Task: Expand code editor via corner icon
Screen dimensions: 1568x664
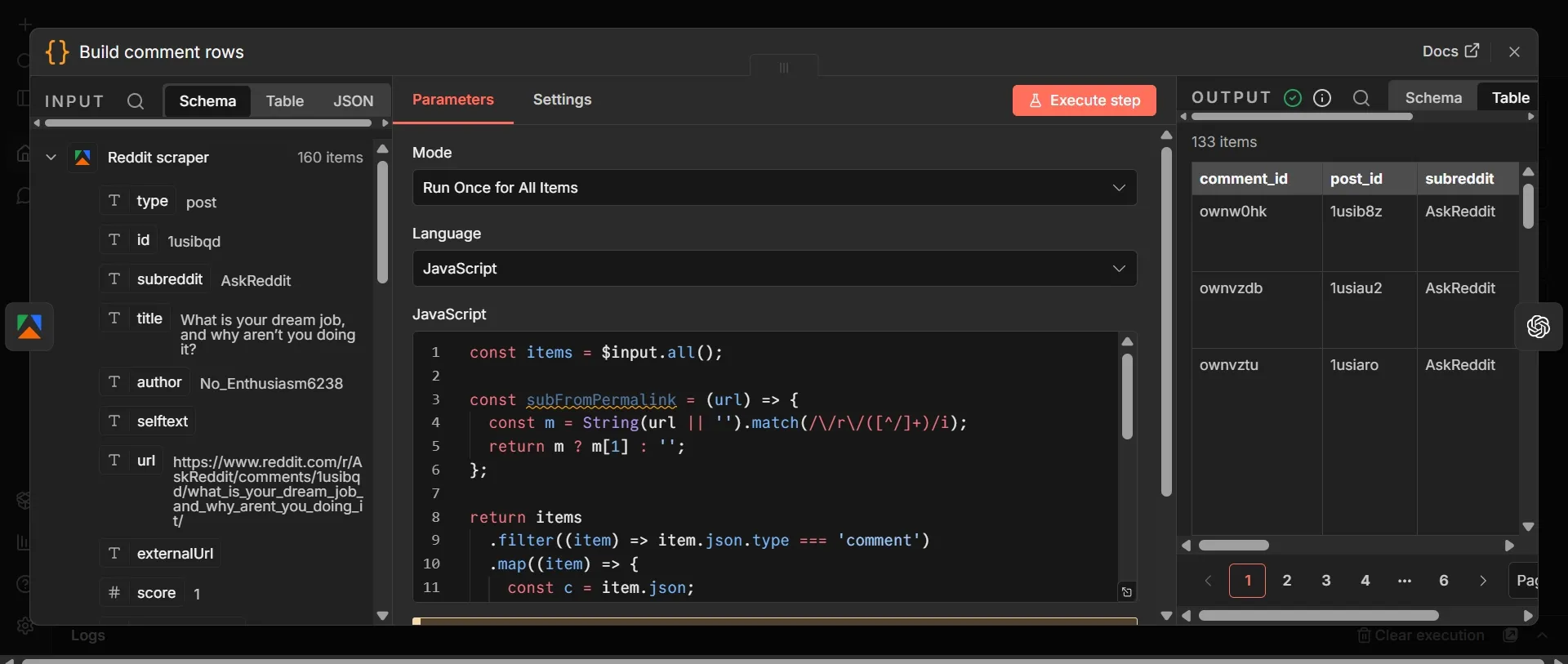Action: point(1127,592)
